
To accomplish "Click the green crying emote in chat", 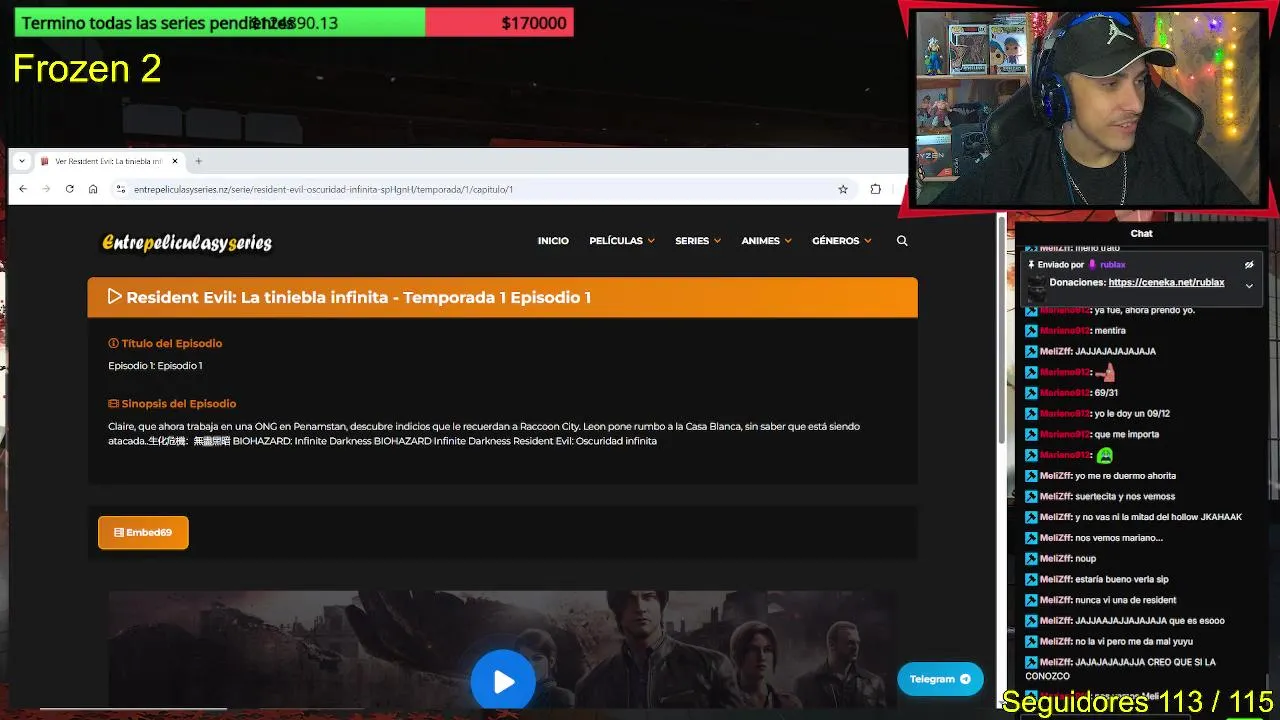I will (1105, 455).
